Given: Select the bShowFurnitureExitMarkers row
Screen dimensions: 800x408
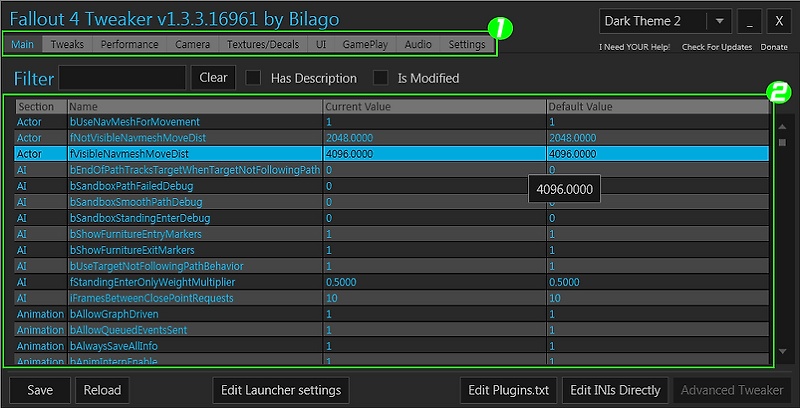Looking at the screenshot, I should [x=392, y=250].
